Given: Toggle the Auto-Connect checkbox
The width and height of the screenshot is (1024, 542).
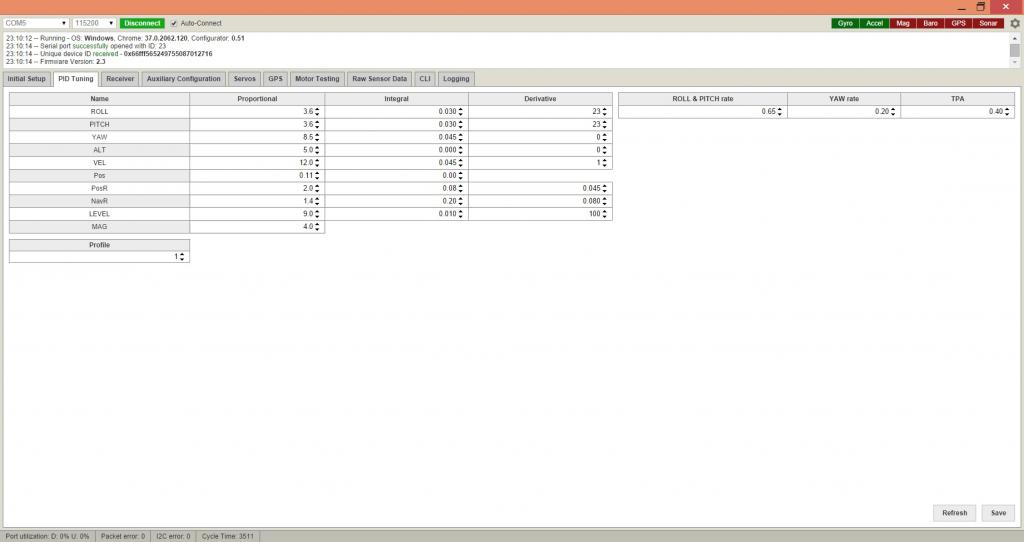Looking at the screenshot, I should coord(174,23).
